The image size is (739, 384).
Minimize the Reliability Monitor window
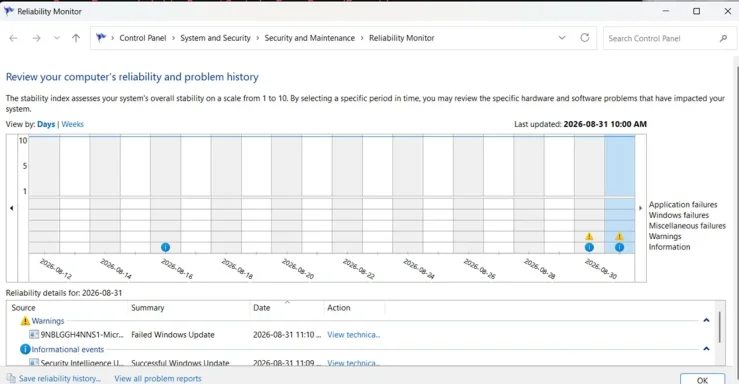(x=665, y=11)
